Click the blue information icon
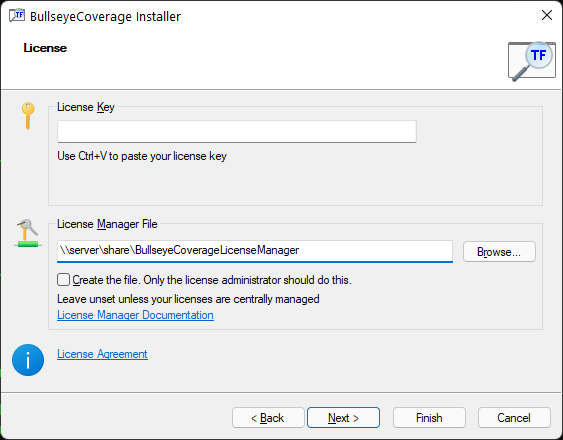Viewport: 563px width, 440px height. [x=28, y=360]
